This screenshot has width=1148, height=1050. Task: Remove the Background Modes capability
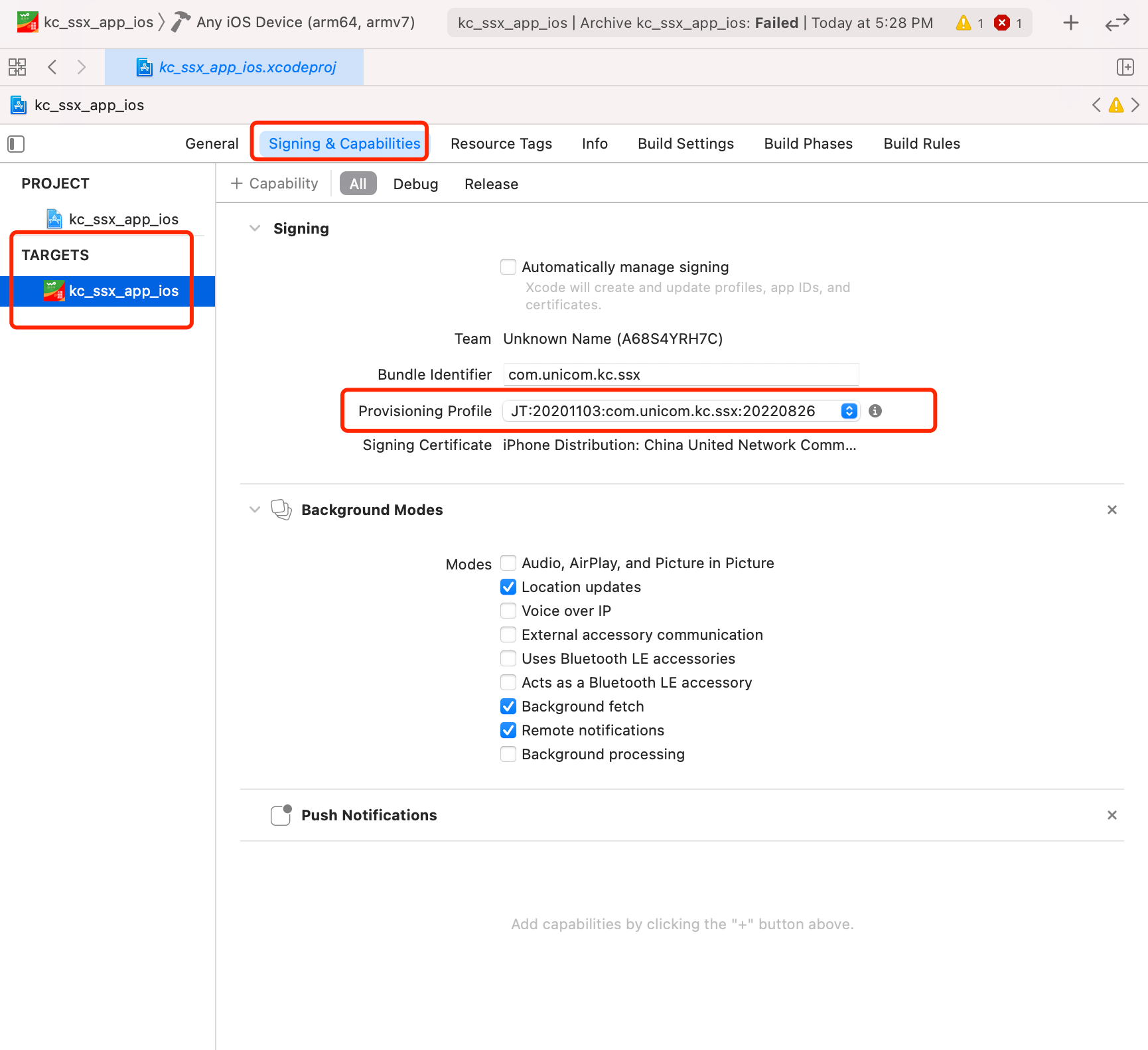(x=1112, y=510)
